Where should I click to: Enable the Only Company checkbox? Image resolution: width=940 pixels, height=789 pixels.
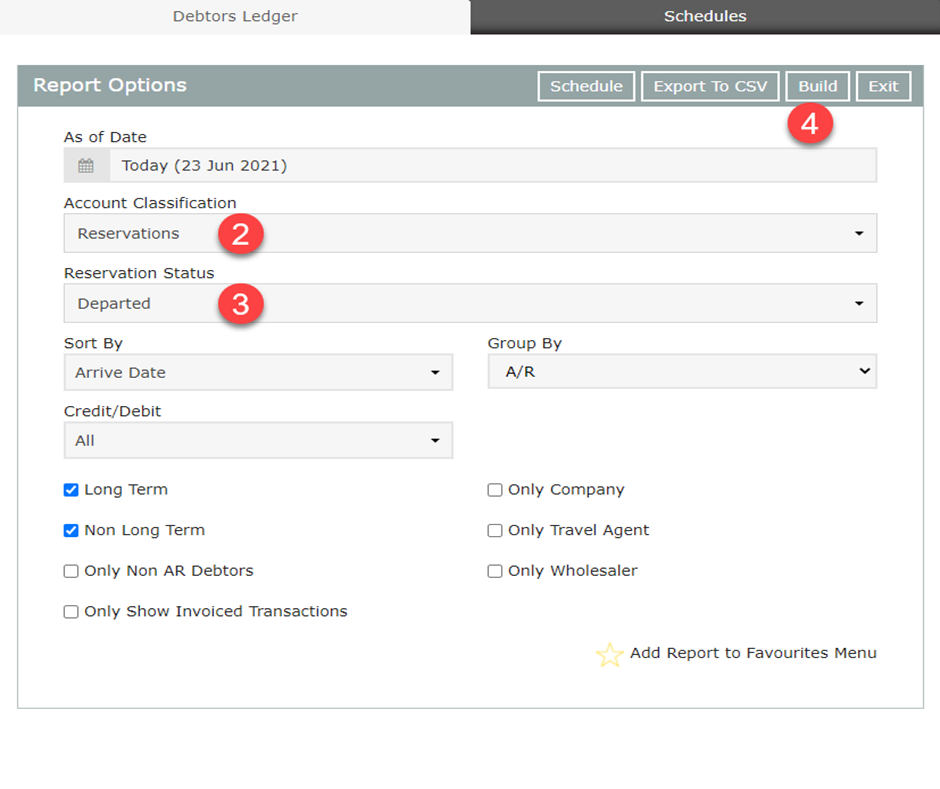495,490
